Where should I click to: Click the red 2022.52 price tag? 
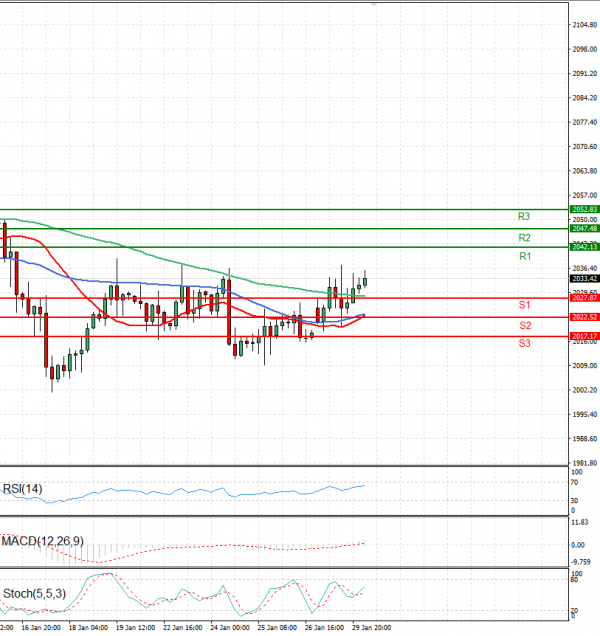tap(585, 317)
